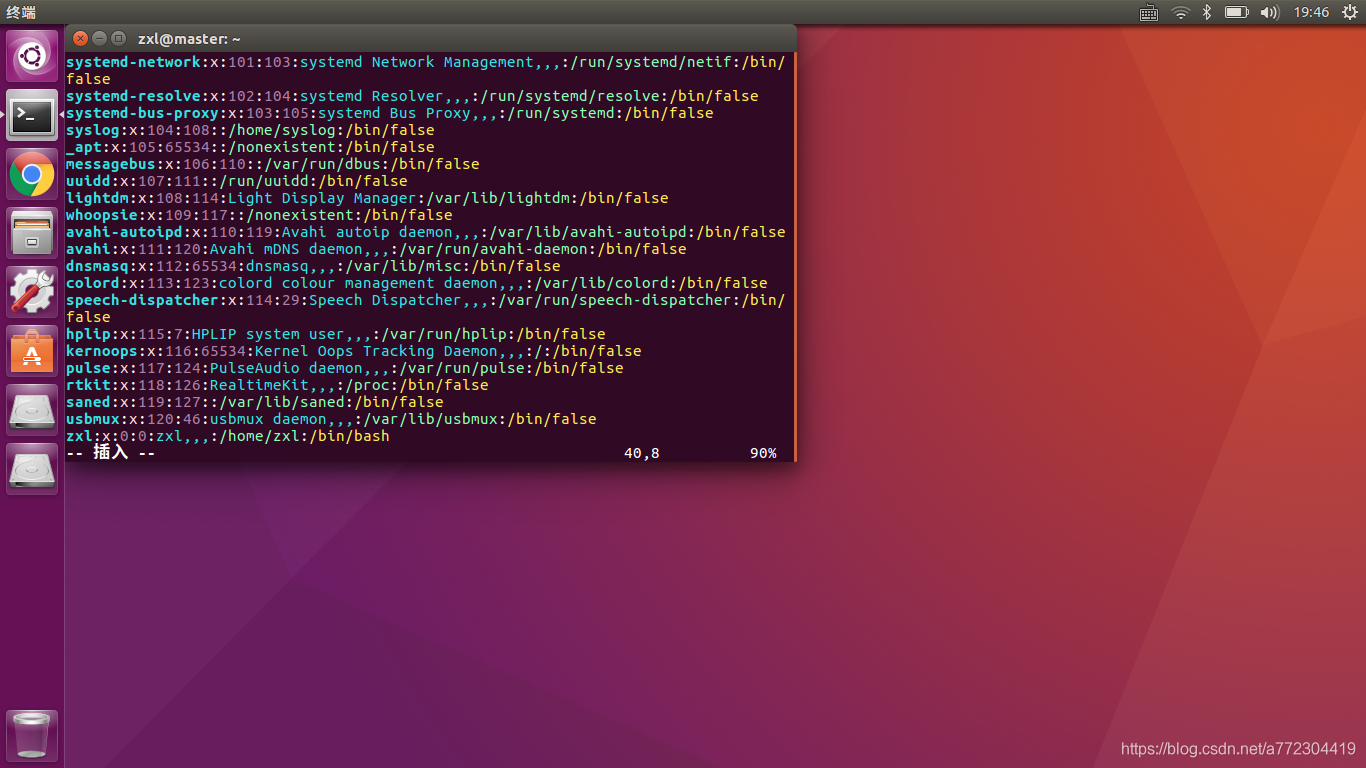
Task: Open the session power gear menu
Action: pyautogui.click(x=1352, y=13)
